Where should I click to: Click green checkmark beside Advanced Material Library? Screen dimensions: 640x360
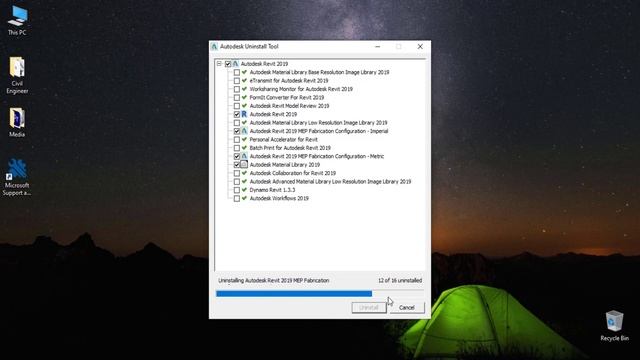pos(244,181)
